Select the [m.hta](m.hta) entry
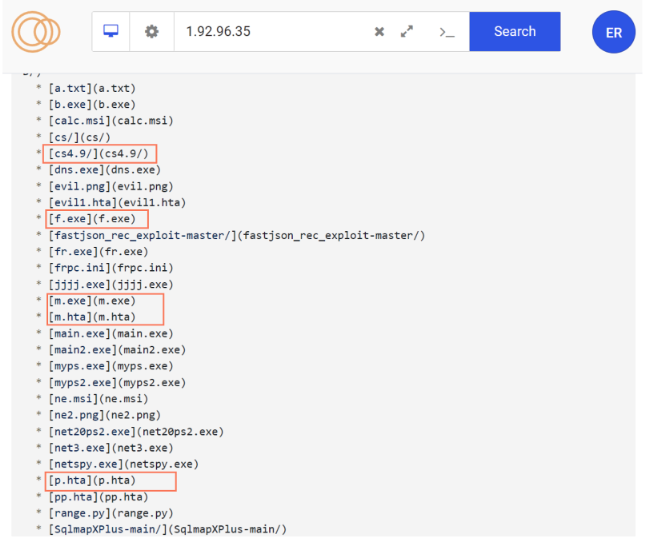The height and width of the screenshot is (544, 645). tap(92, 317)
